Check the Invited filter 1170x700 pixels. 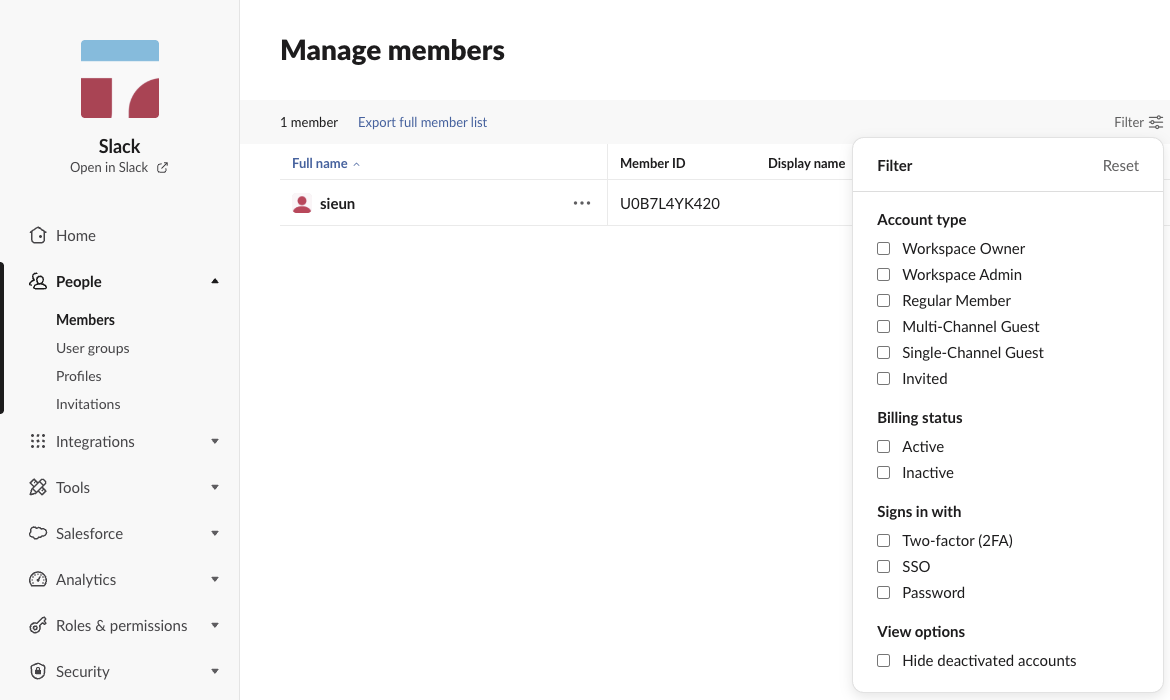pos(883,379)
